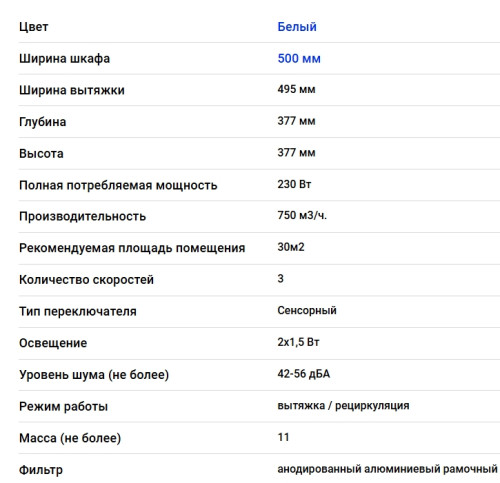Select the Сенсорный switch type value
Screen dimensions: 500x483
307,310
